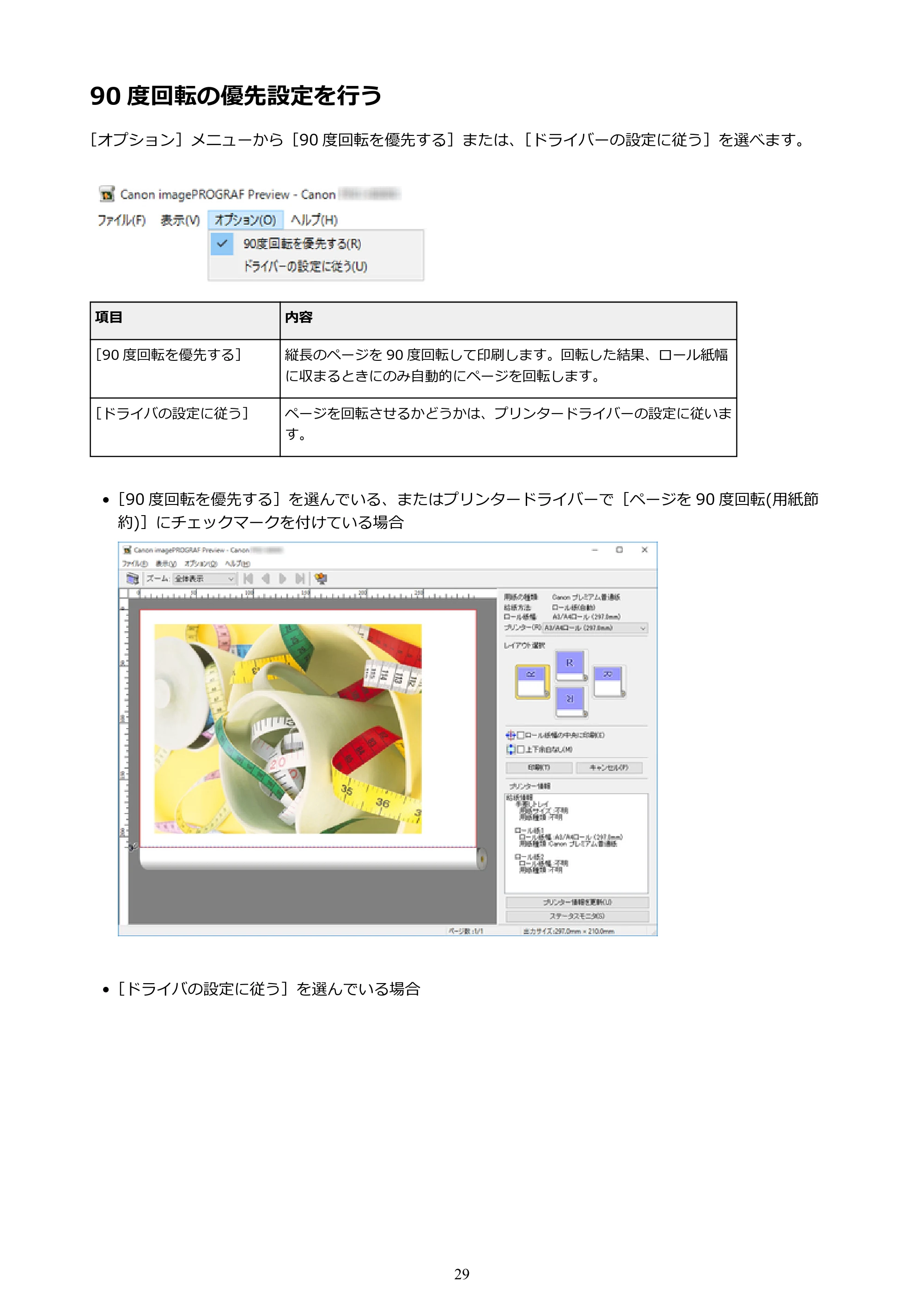
Task: Click ステータスモニタ(S) button
Action: pos(577,916)
